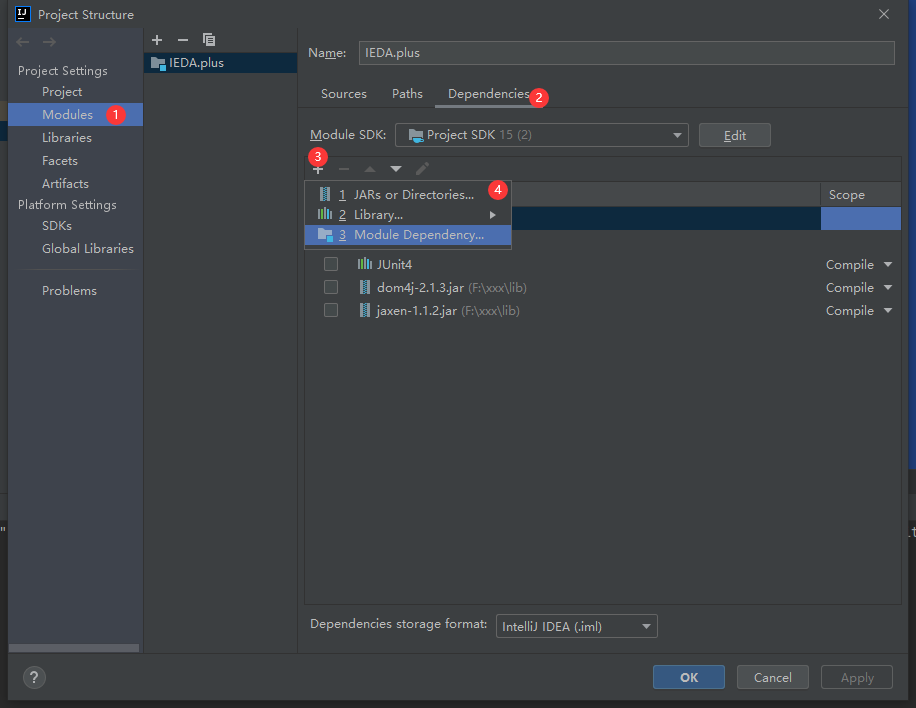This screenshot has height=708, width=916.
Task: Open the Module SDK dropdown
Action: point(678,135)
